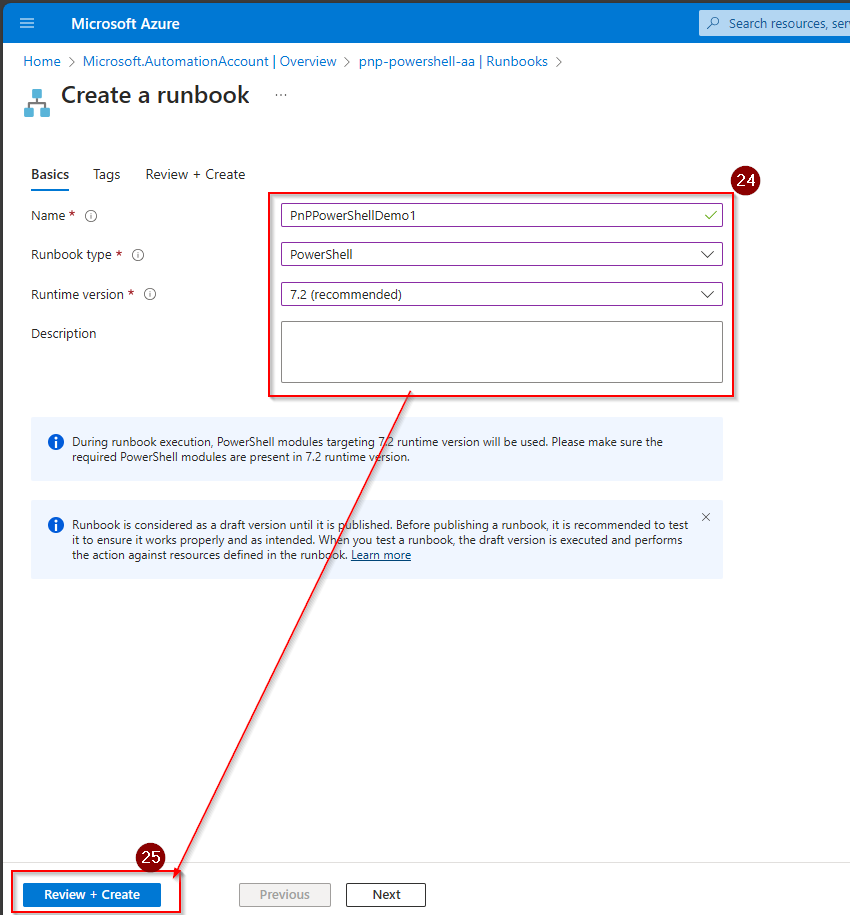The height and width of the screenshot is (915, 850).
Task: Click the Next button
Action: tap(386, 895)
